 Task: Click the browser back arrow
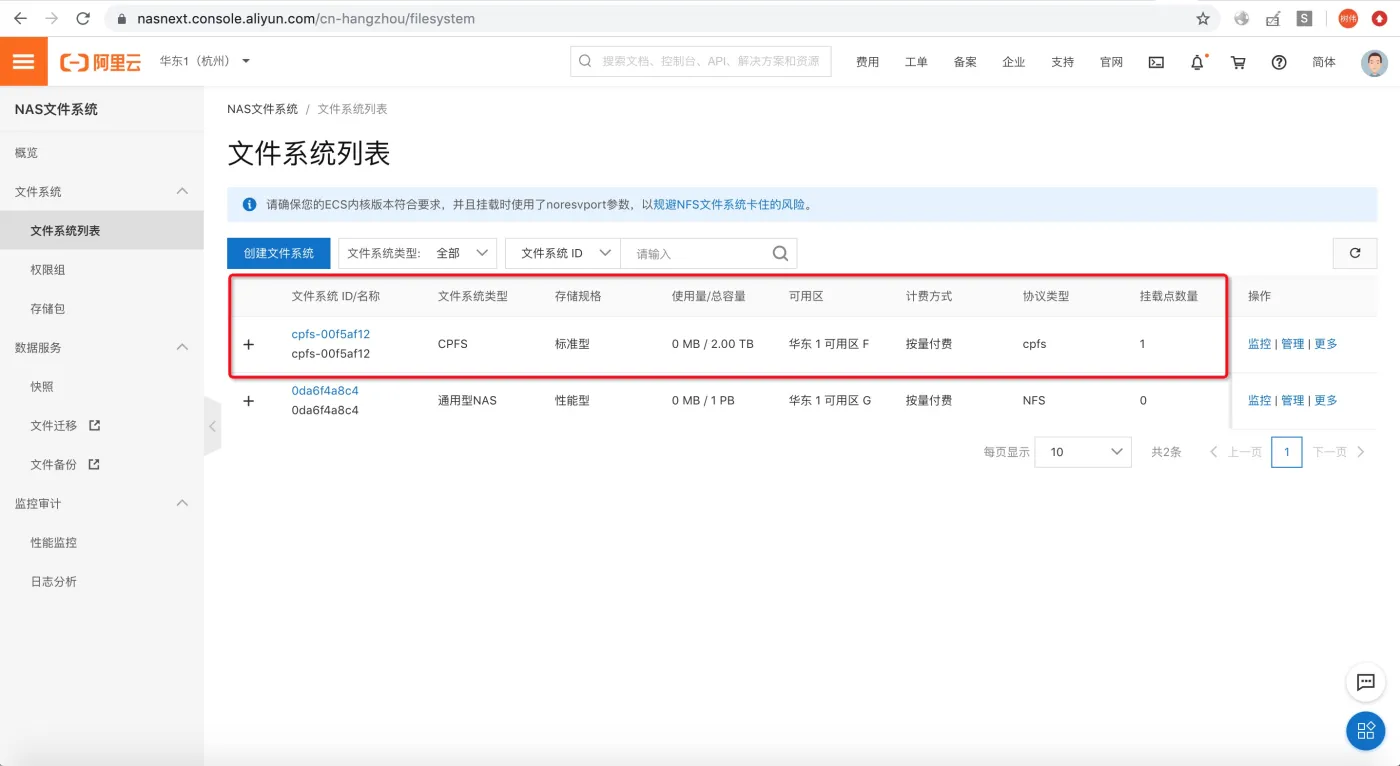(20, 18)
